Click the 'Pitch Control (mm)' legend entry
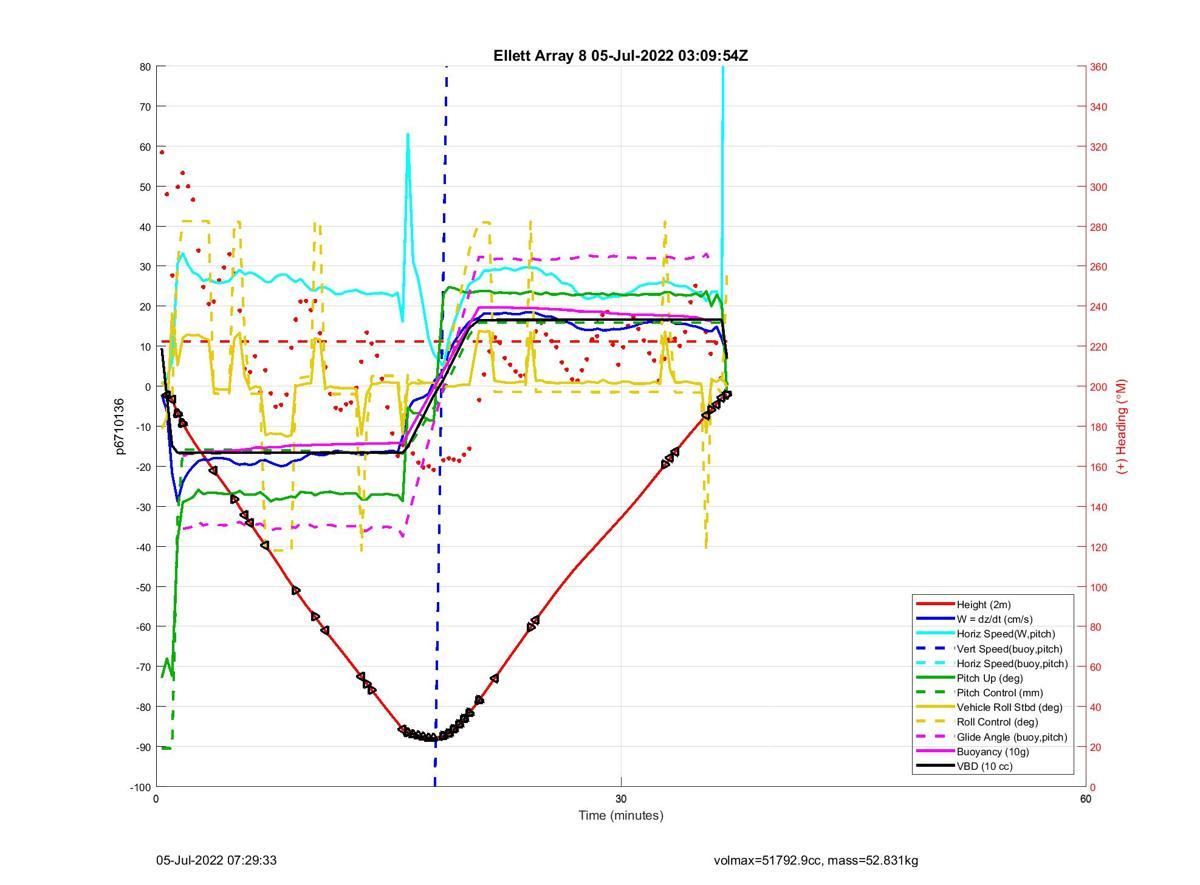1200x885 pixels. (999, 693)
